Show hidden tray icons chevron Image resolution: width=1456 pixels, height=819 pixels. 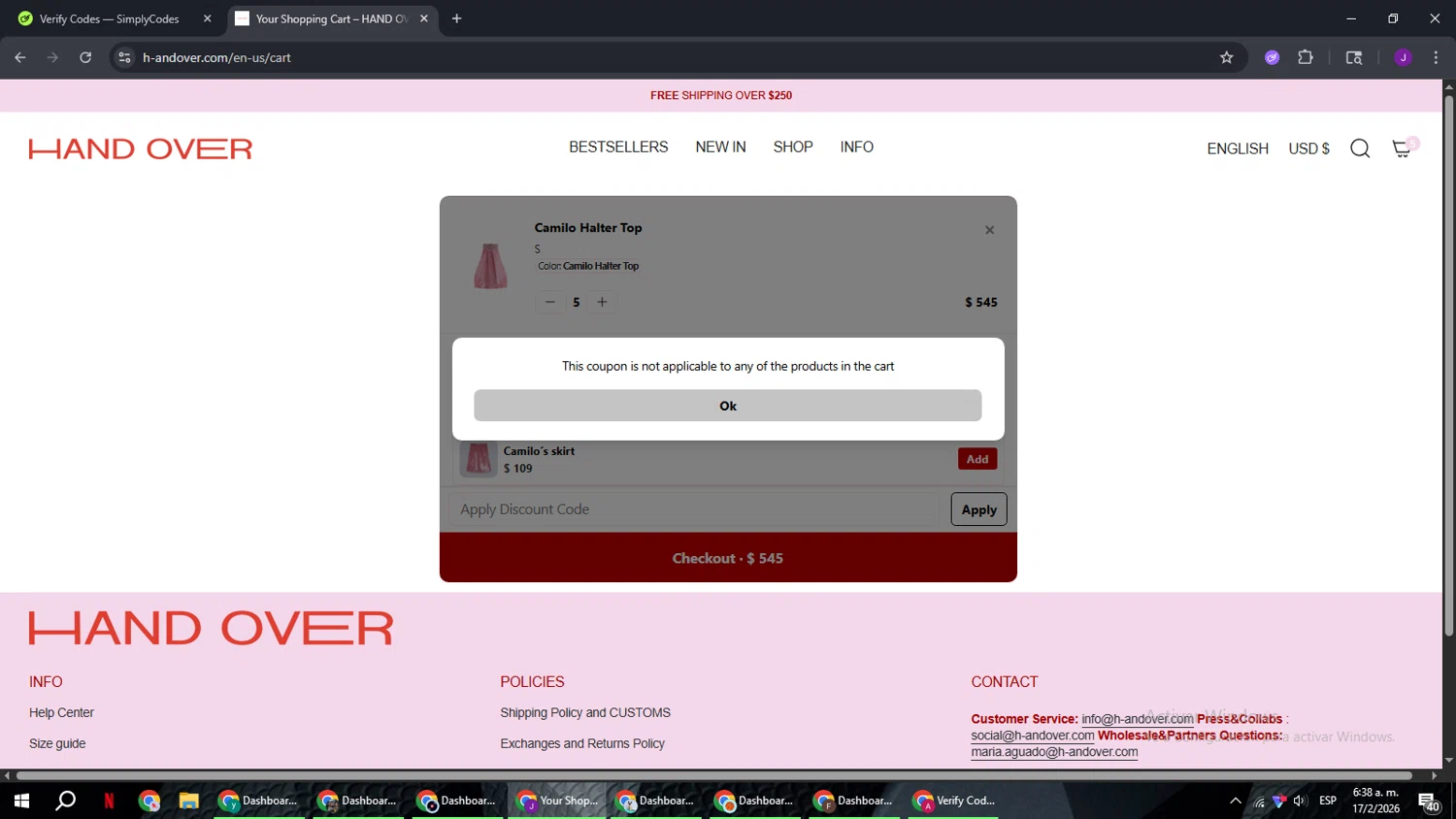pos(1236,801)
